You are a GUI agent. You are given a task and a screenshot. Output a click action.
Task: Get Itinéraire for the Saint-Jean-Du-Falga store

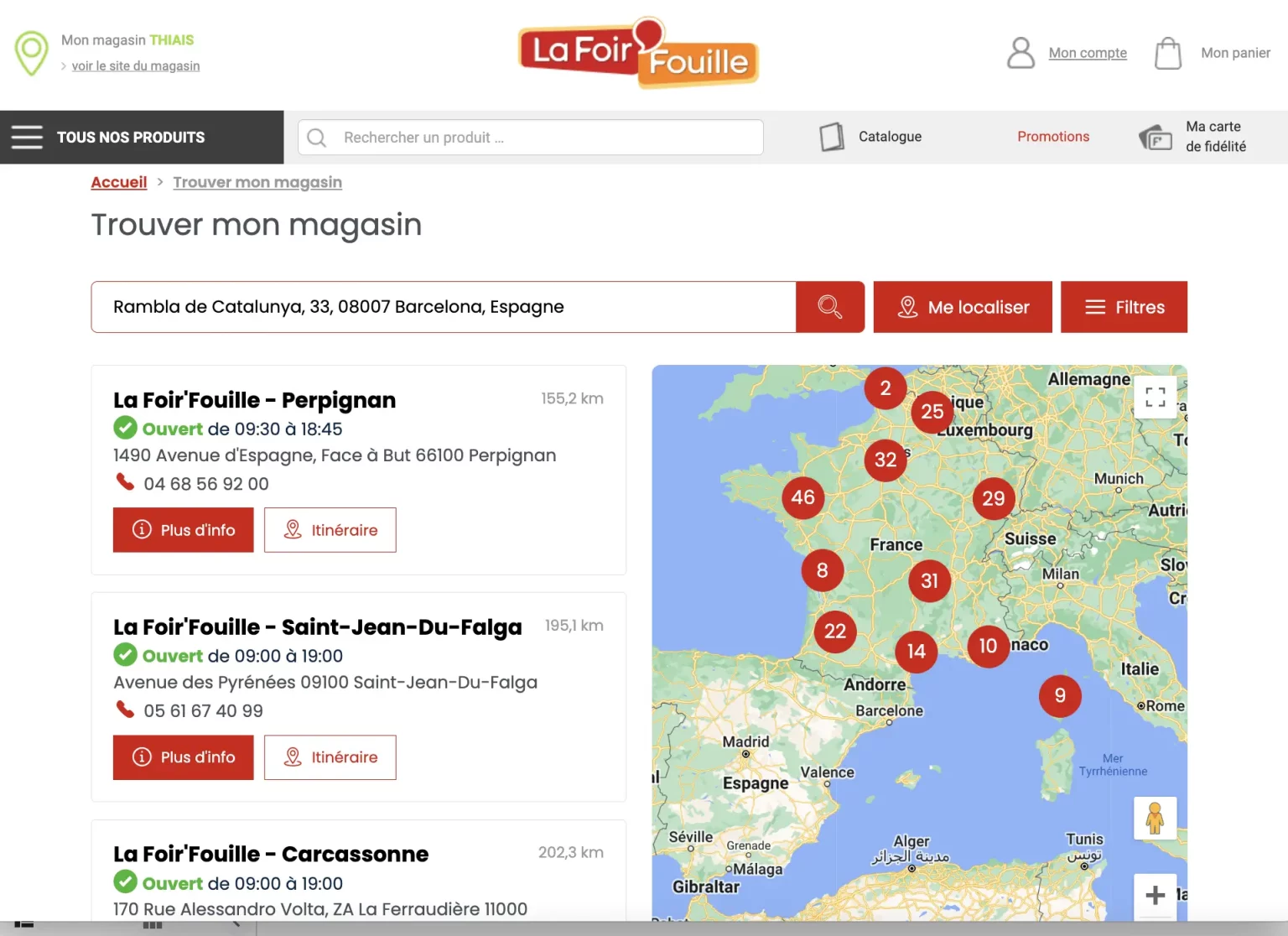coord(330,757)
